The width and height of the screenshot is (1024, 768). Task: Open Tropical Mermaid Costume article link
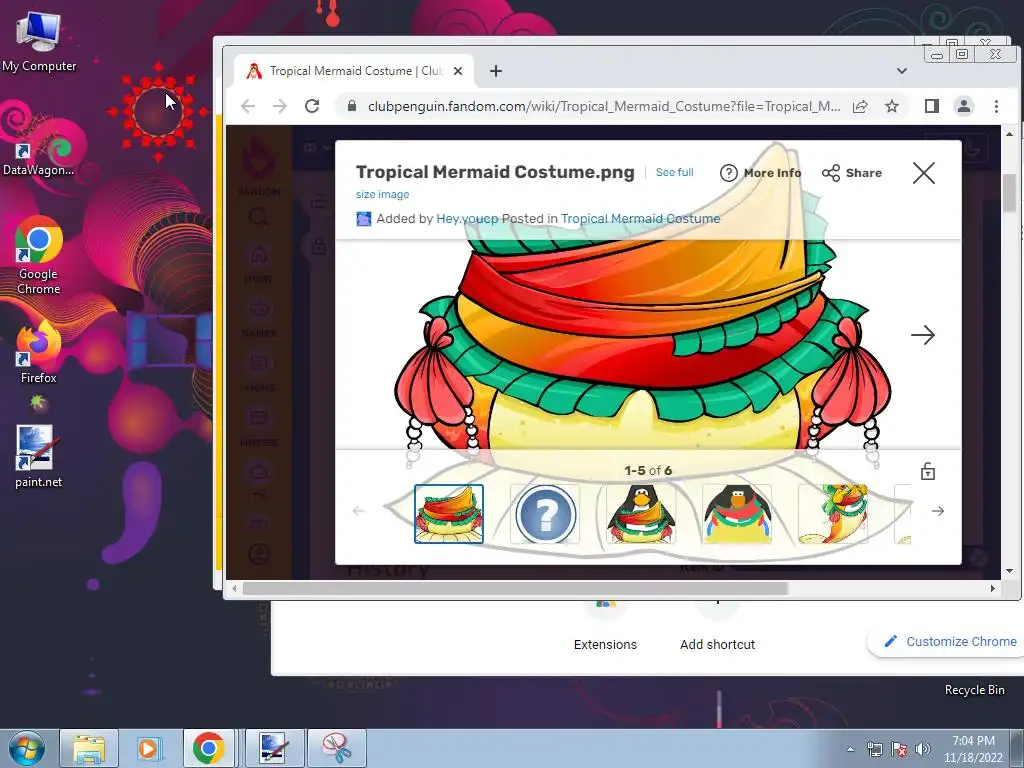(640, 219)
